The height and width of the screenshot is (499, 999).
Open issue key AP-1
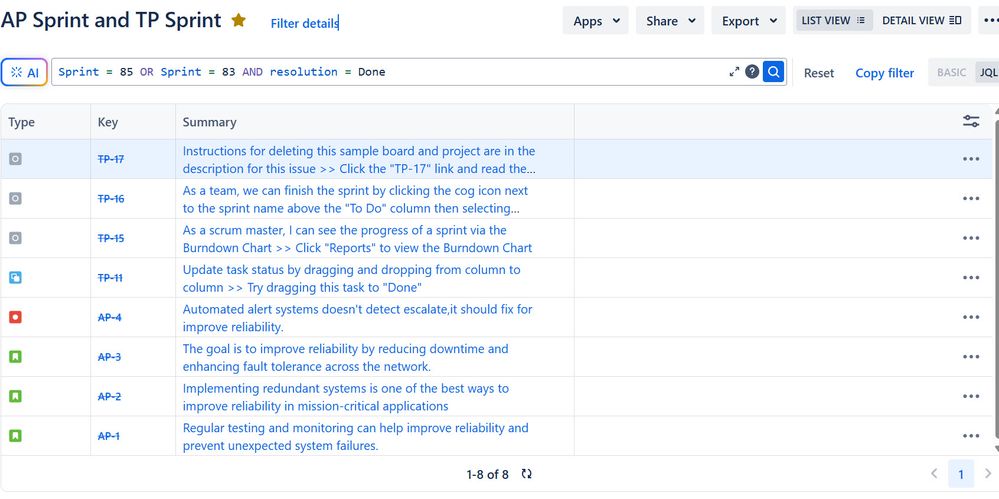click(x=108, y=436)
